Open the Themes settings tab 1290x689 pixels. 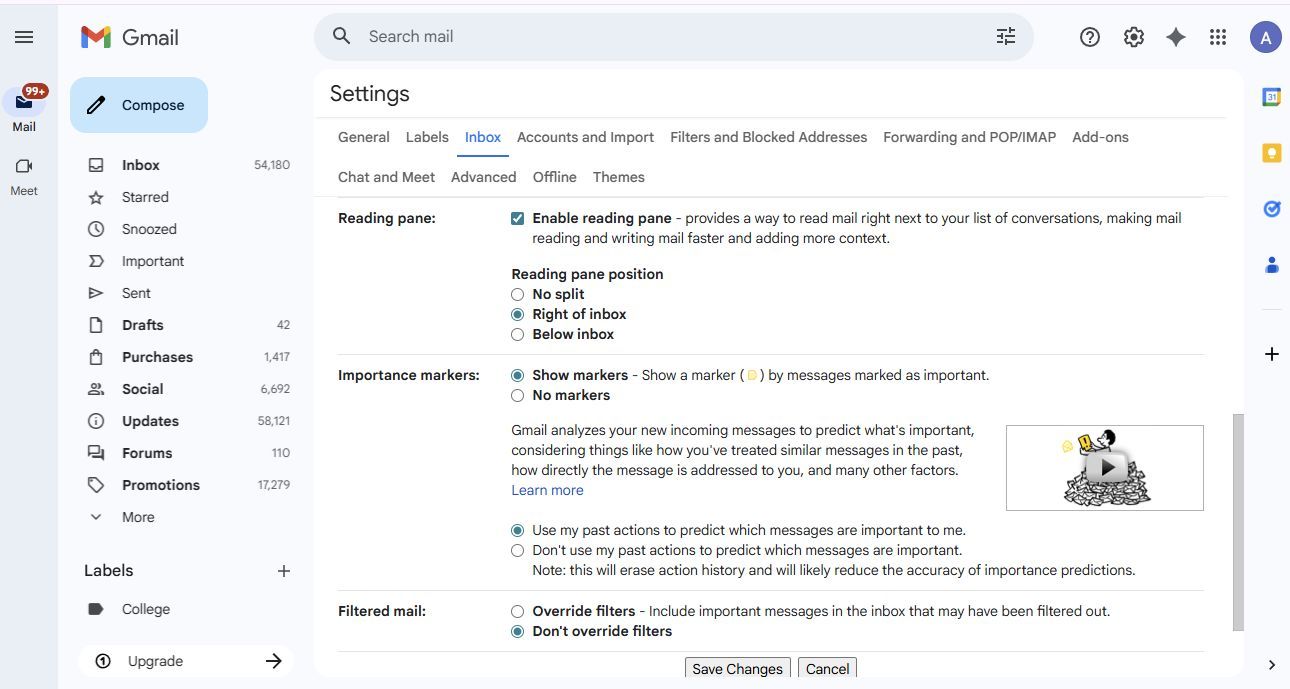click(x=618, y=177)
